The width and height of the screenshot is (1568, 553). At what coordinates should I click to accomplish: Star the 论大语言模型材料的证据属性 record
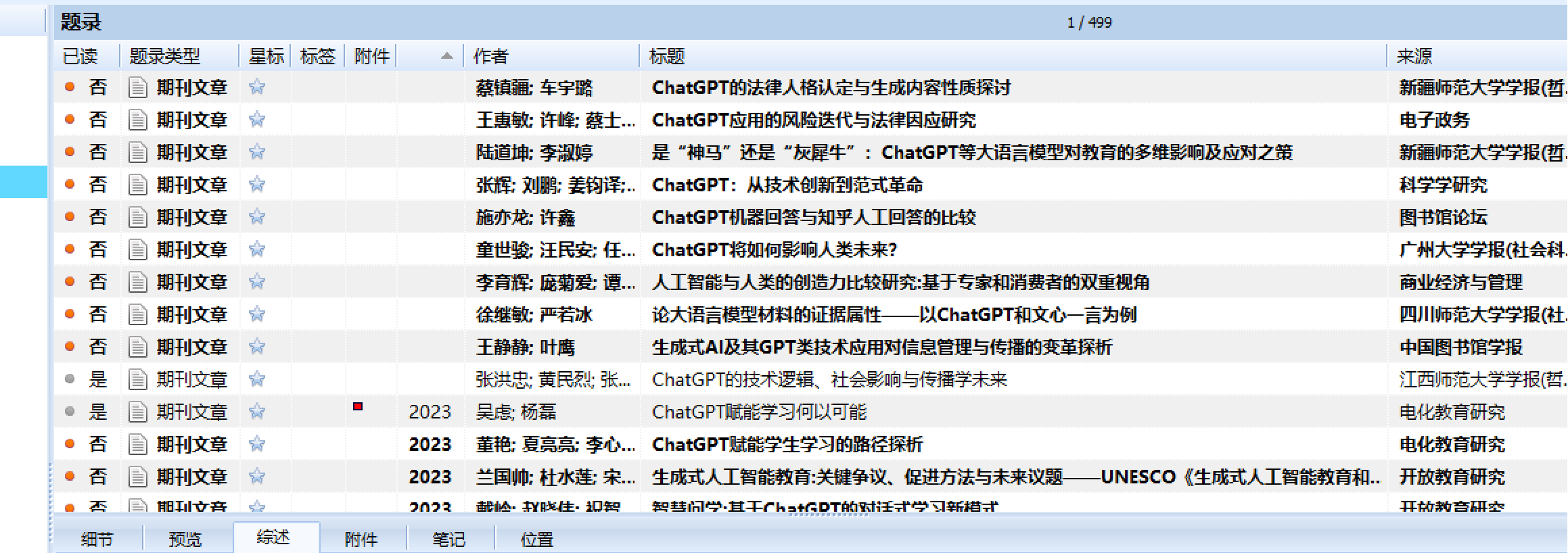click(x=257, y=314)
